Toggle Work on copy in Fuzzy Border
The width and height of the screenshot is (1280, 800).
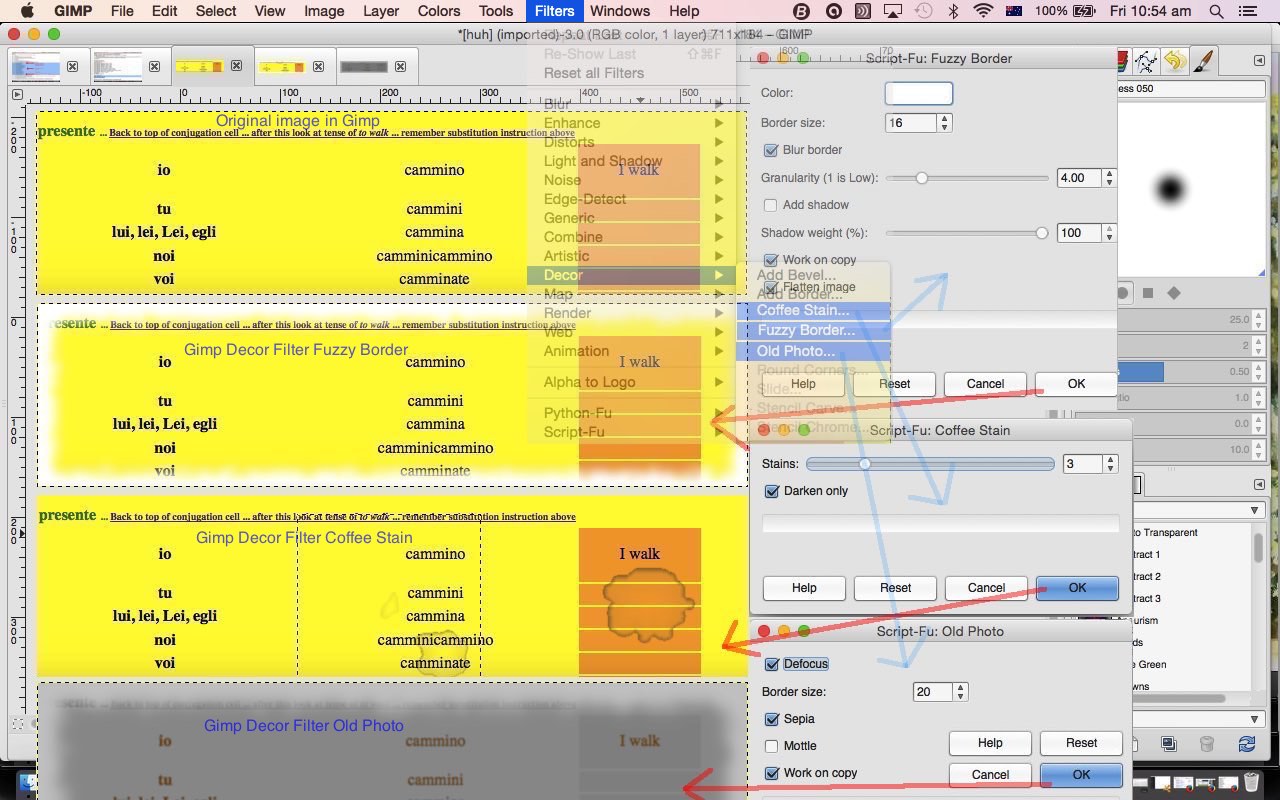coord(770,260)
